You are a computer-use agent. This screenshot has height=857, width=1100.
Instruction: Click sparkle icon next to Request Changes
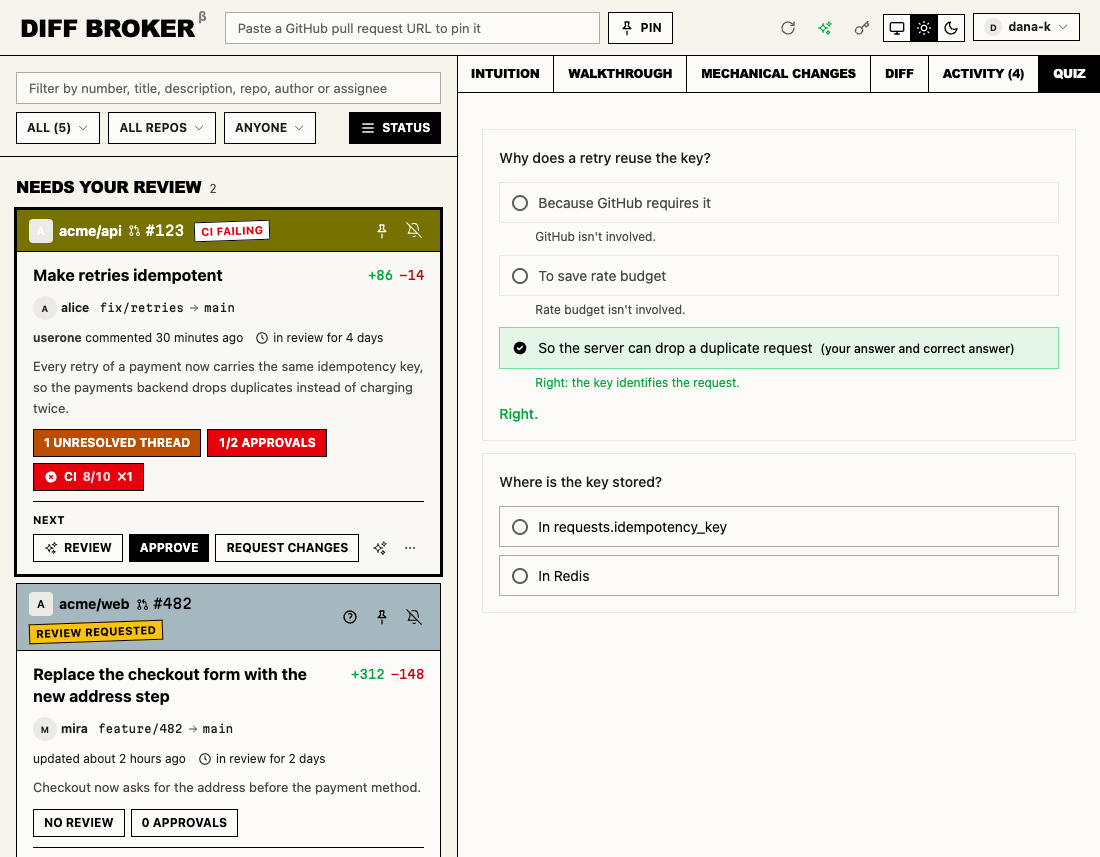(380, 548)
